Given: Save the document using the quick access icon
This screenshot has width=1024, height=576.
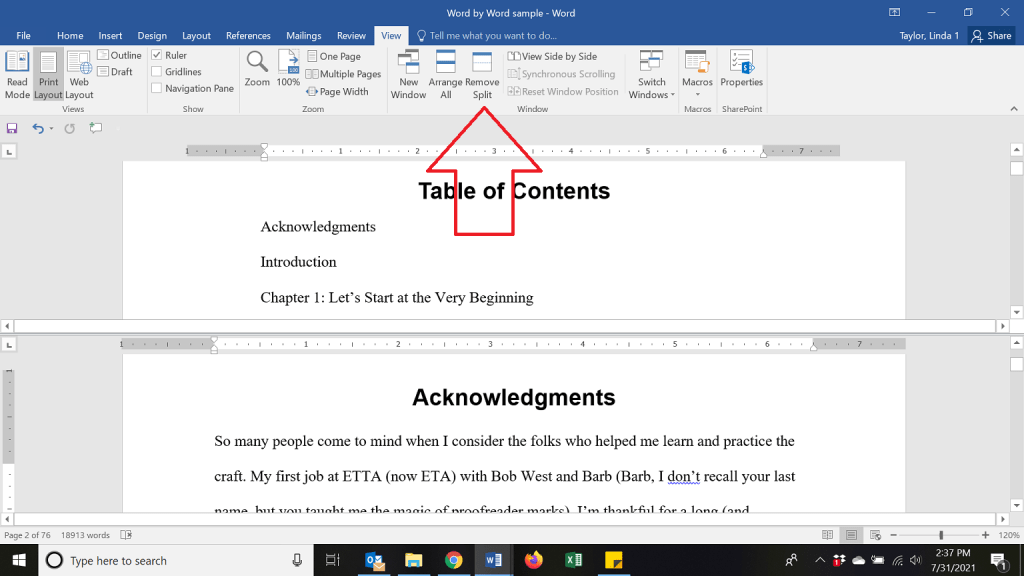Looking at the screenshot, I should [12, 128].
